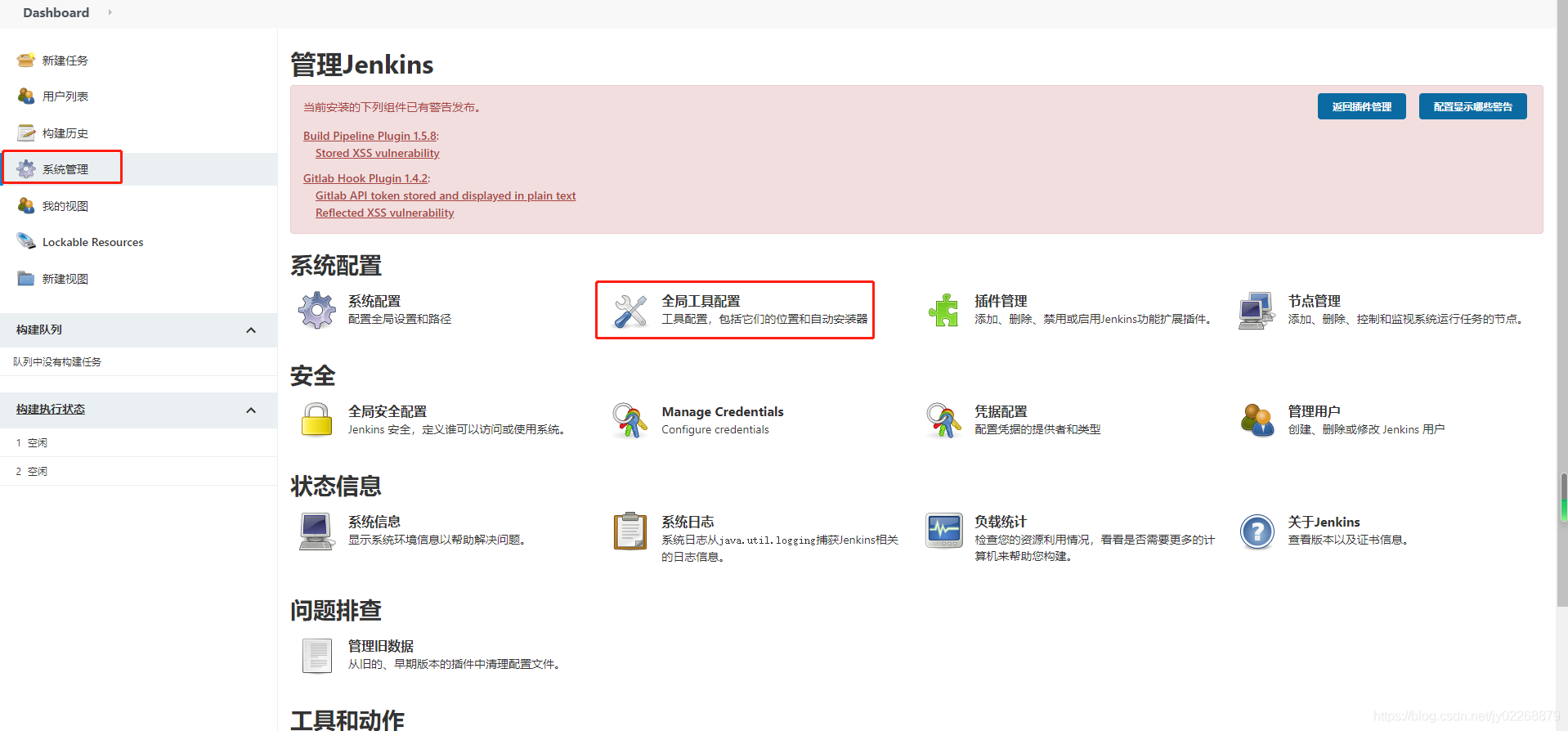Open the 凭据配置 title link
Viewport: 1568px width, 731px height.
(1001, 411)
